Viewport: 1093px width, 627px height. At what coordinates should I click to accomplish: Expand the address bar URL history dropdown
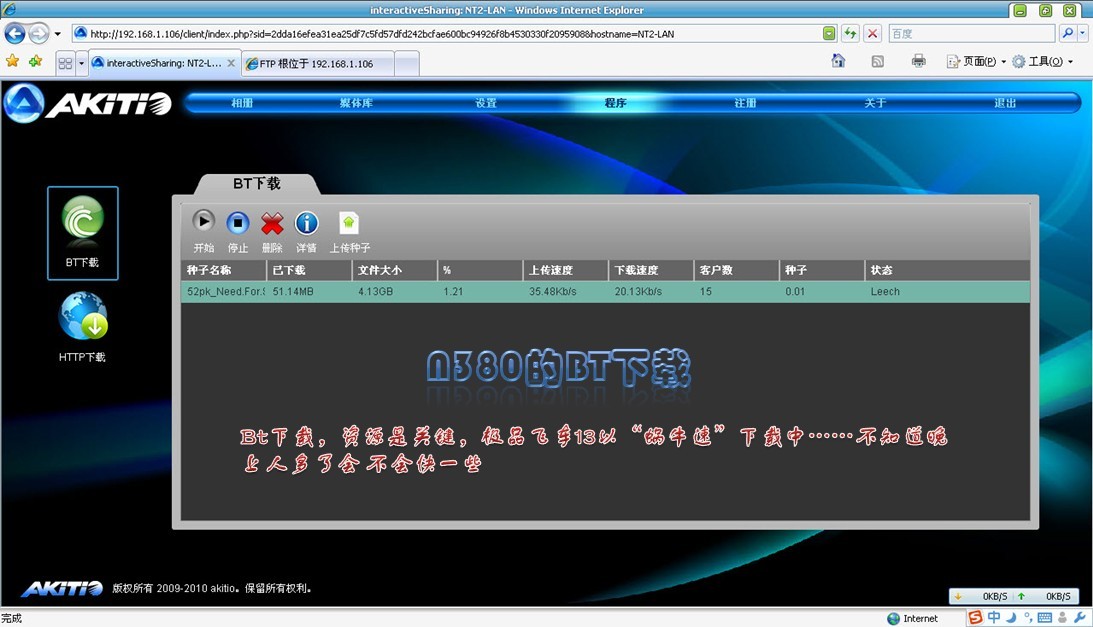pos(828,33)
